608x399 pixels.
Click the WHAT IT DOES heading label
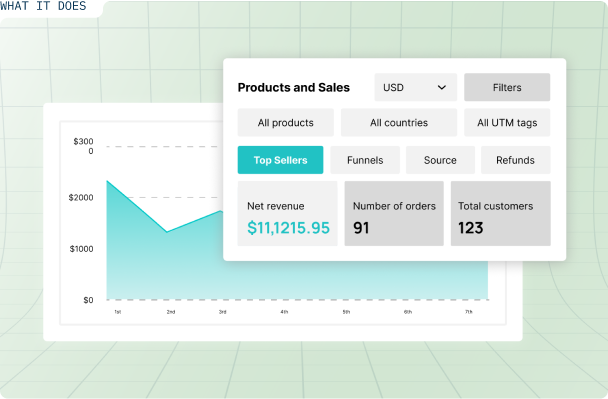point(43,6)
